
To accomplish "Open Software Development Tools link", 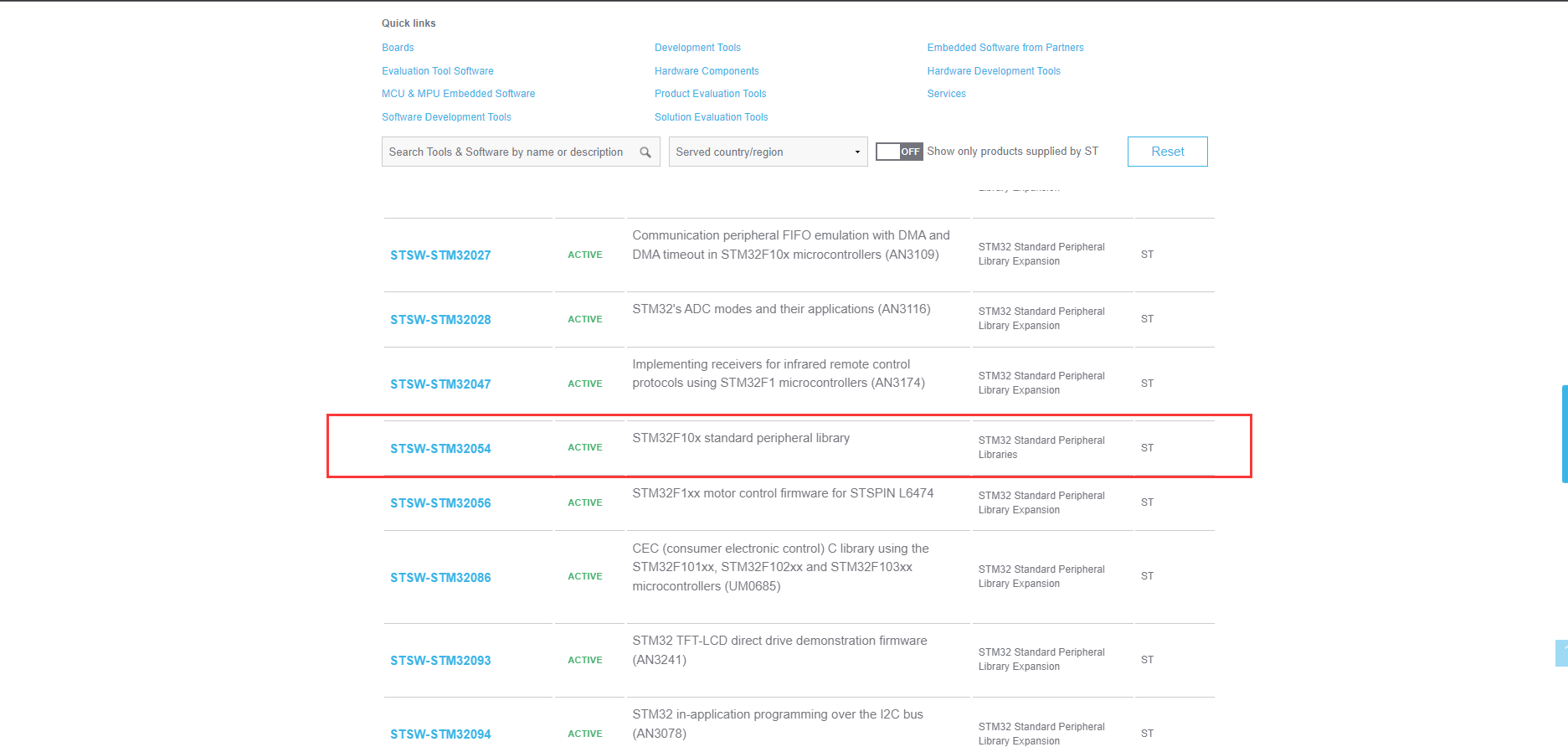I will (x=446, y=117).
